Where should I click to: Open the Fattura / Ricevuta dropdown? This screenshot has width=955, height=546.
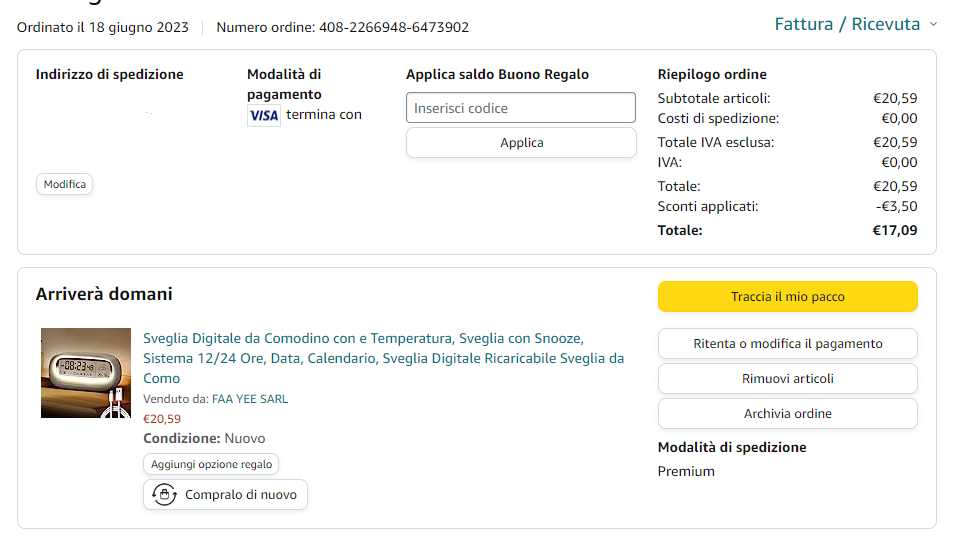846,25
